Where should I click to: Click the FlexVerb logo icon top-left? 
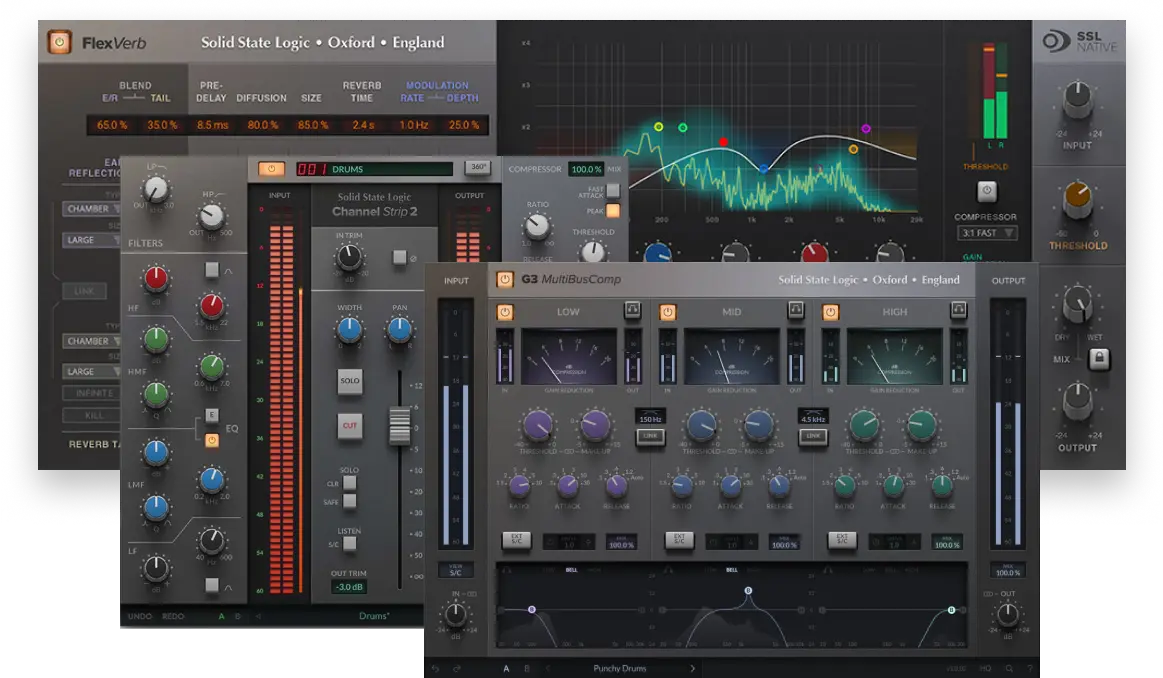[x=58, y=41]
